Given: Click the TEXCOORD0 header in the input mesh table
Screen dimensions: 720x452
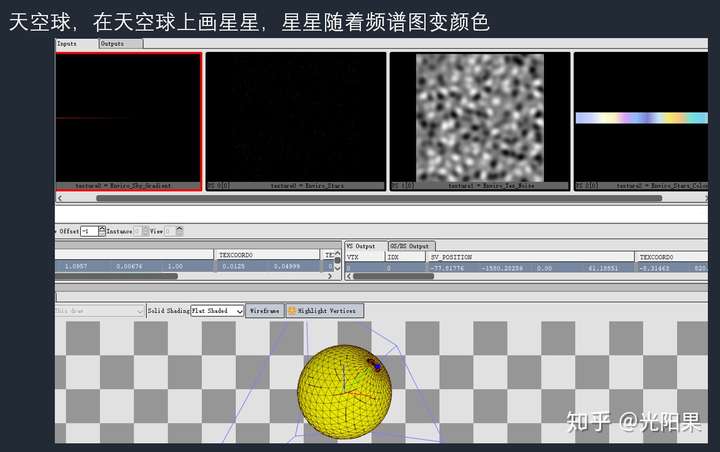Looking at the screenshot, I should [x=267, y=254].
